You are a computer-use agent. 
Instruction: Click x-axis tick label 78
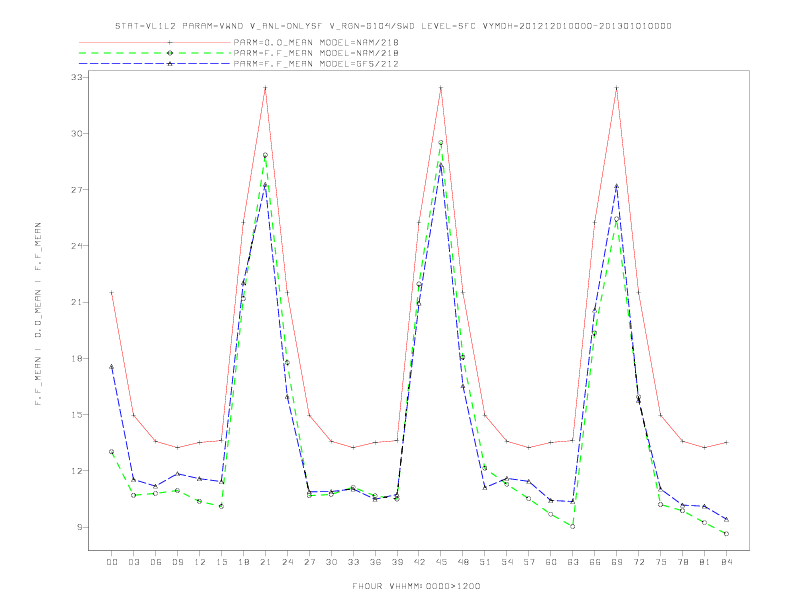682,562
